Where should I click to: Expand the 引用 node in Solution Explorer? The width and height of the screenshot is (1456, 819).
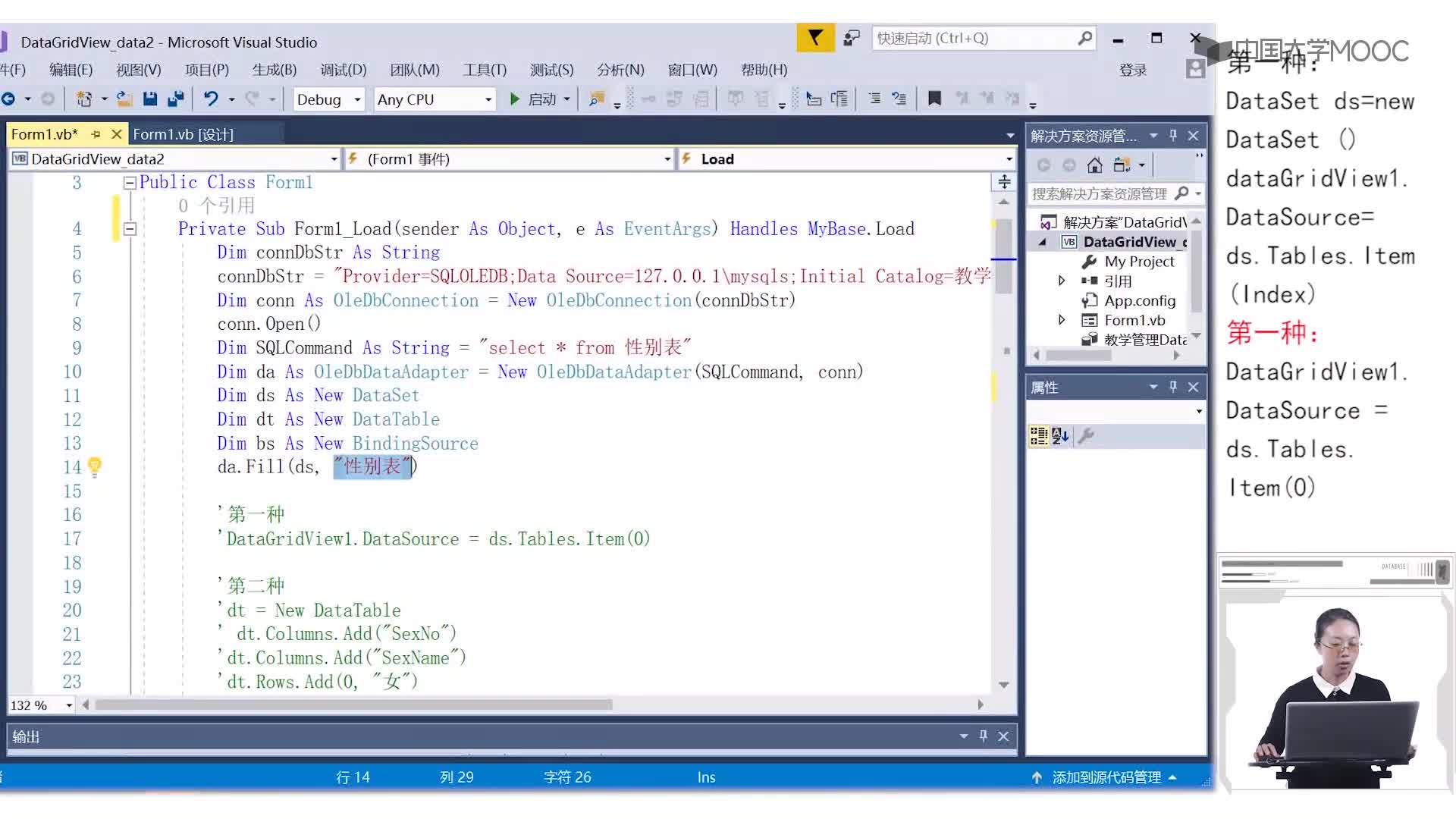[1062, 281]
